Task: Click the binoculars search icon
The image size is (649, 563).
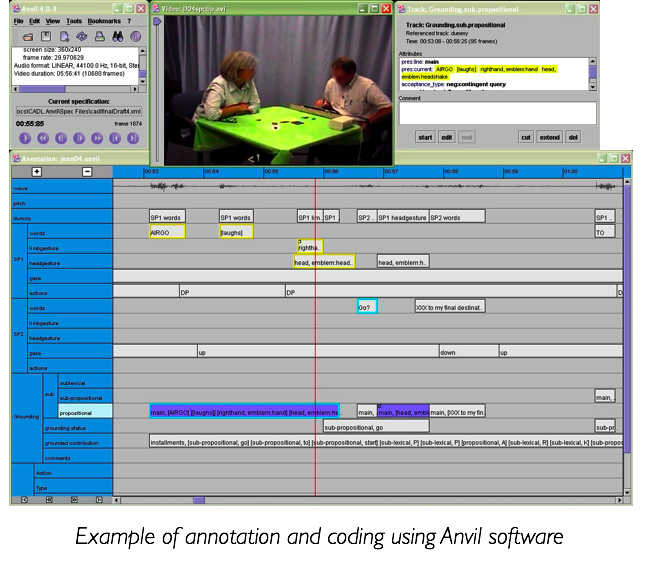Action: point(116,36)
